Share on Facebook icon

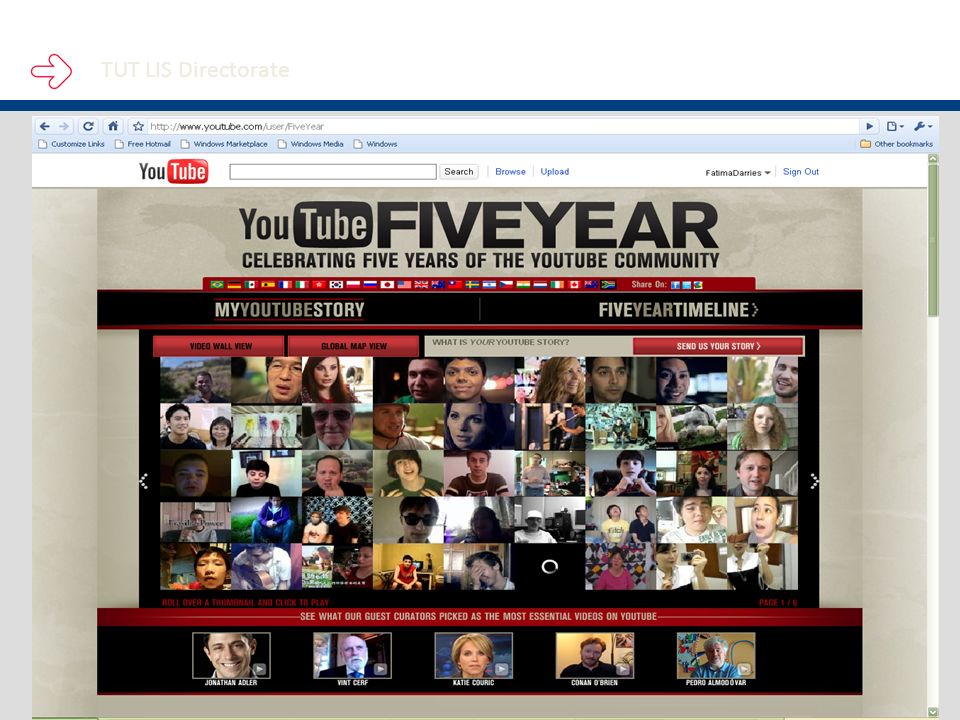(x=675, y=285)
